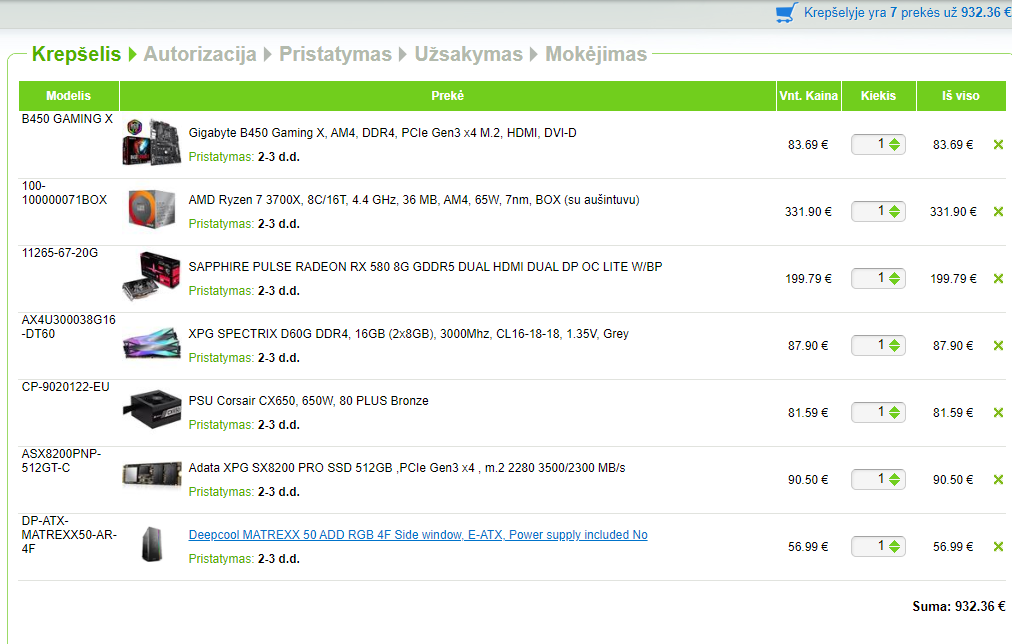This screenshot has width=1012, height=644.
Task: Open Adata XPG SX8200 SSD thumbnail
Action: 152,476
